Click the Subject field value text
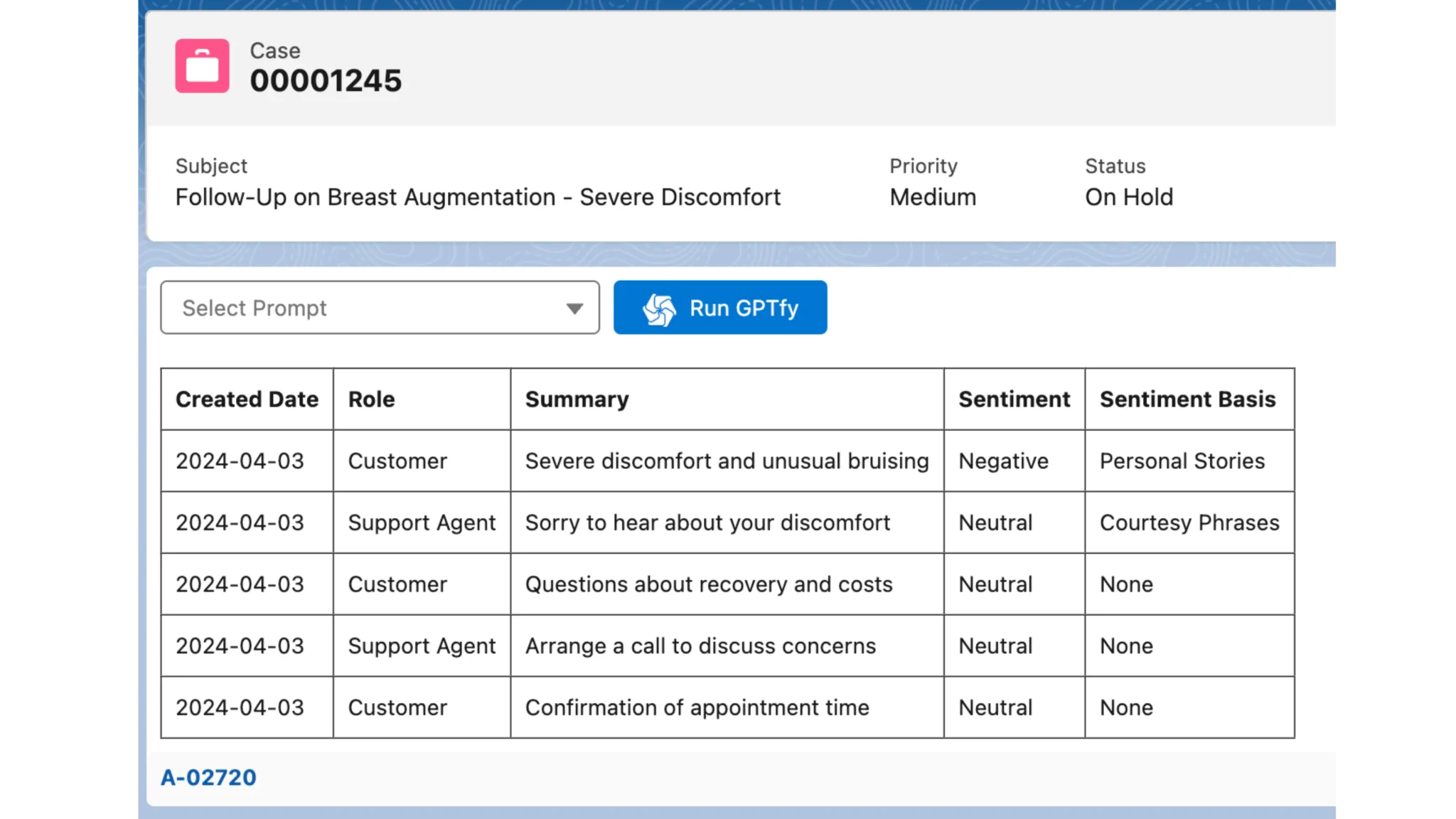The image size is (1456, 819). (x=478, y=197)
